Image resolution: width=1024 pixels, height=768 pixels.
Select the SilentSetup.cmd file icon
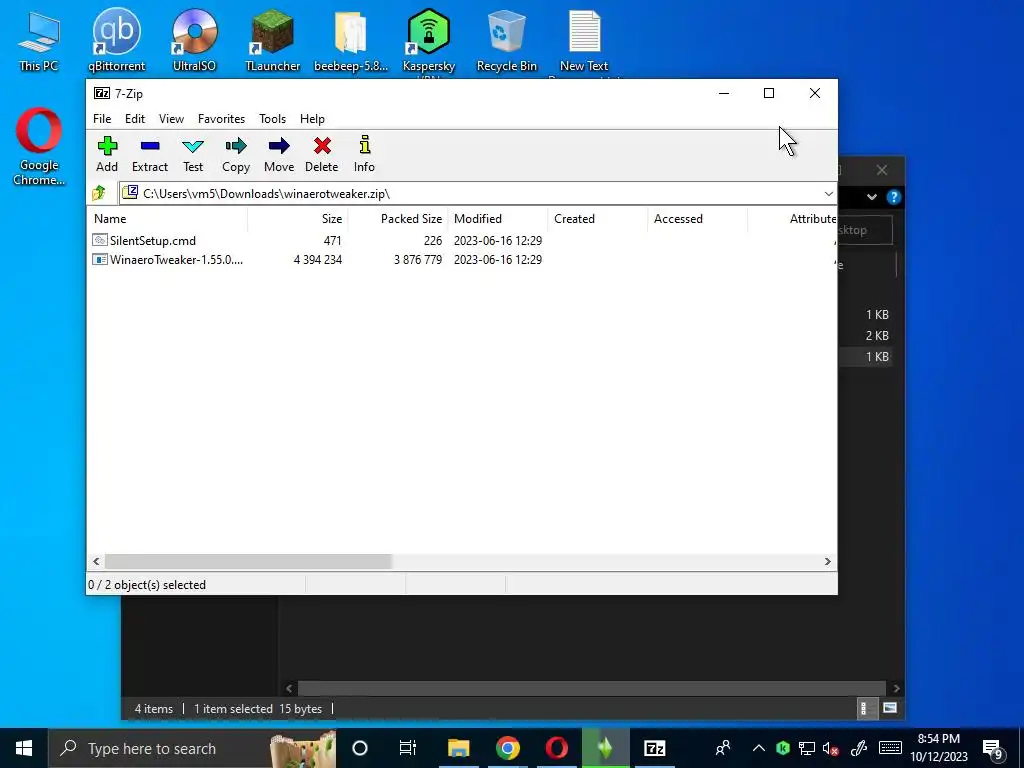click(x=100, y=240)
